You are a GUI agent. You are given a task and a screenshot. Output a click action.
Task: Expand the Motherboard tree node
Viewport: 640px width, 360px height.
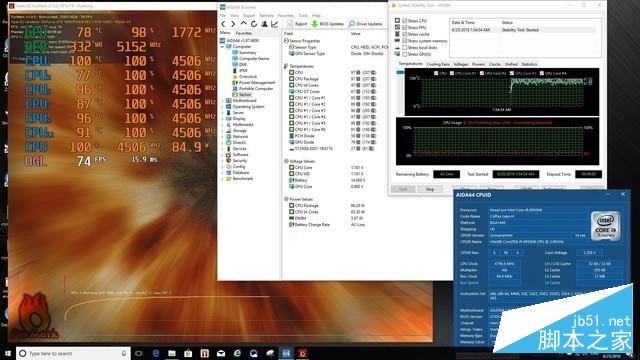tap(222, 100)
